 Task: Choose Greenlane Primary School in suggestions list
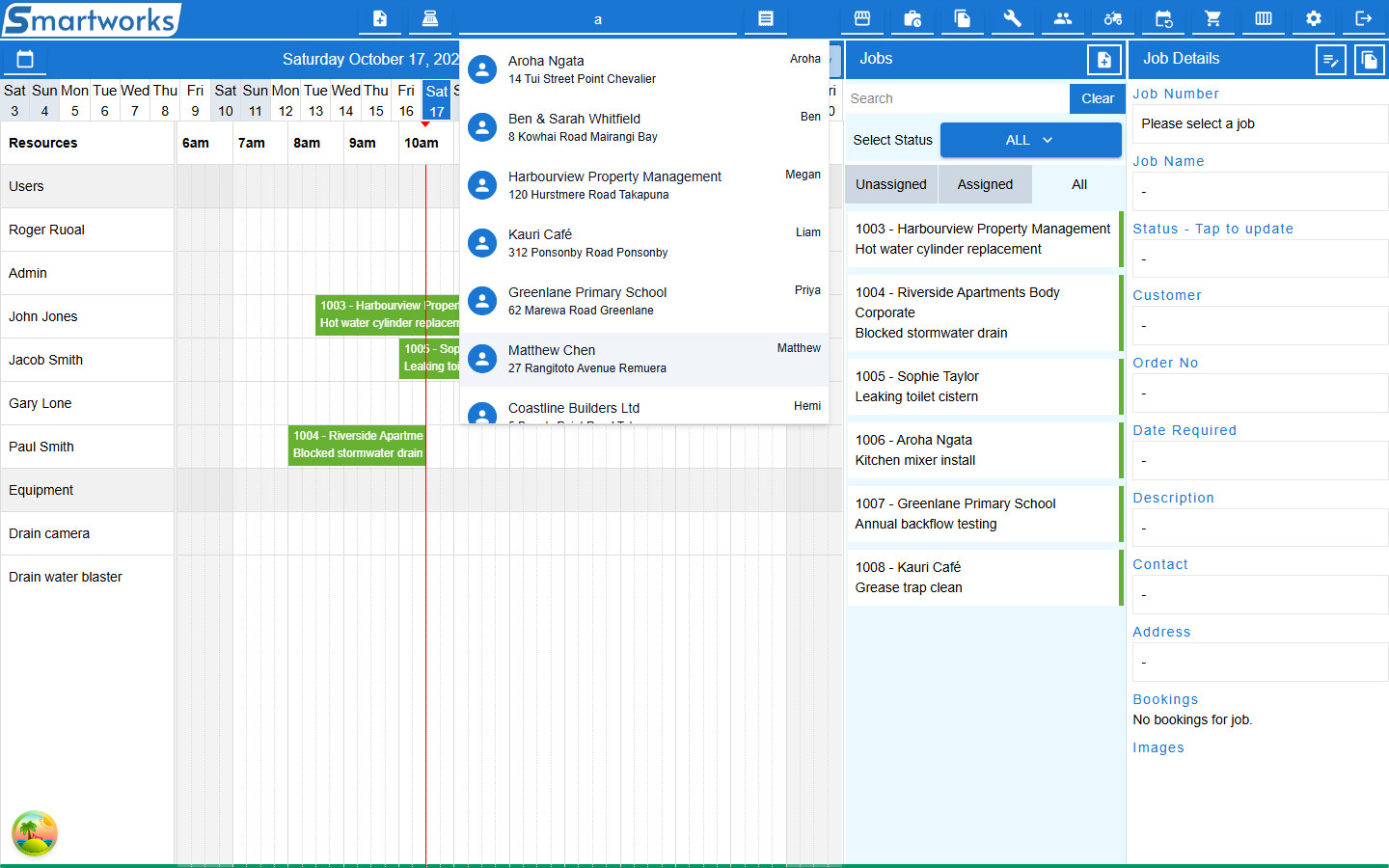pos(644,300)
